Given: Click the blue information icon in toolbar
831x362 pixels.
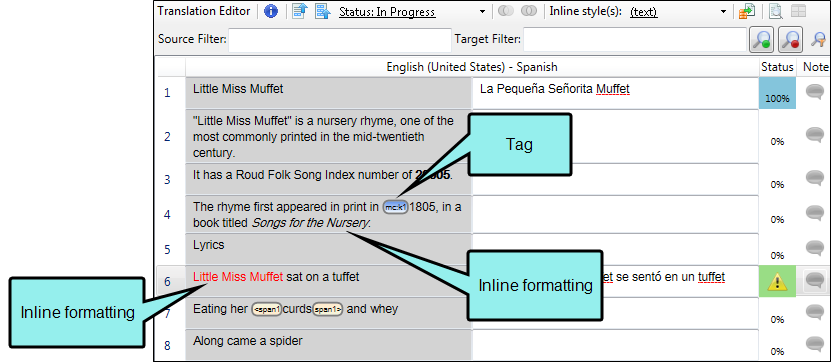Looking at the screenshot, I should pyautogui.click(x=271, y=11).
